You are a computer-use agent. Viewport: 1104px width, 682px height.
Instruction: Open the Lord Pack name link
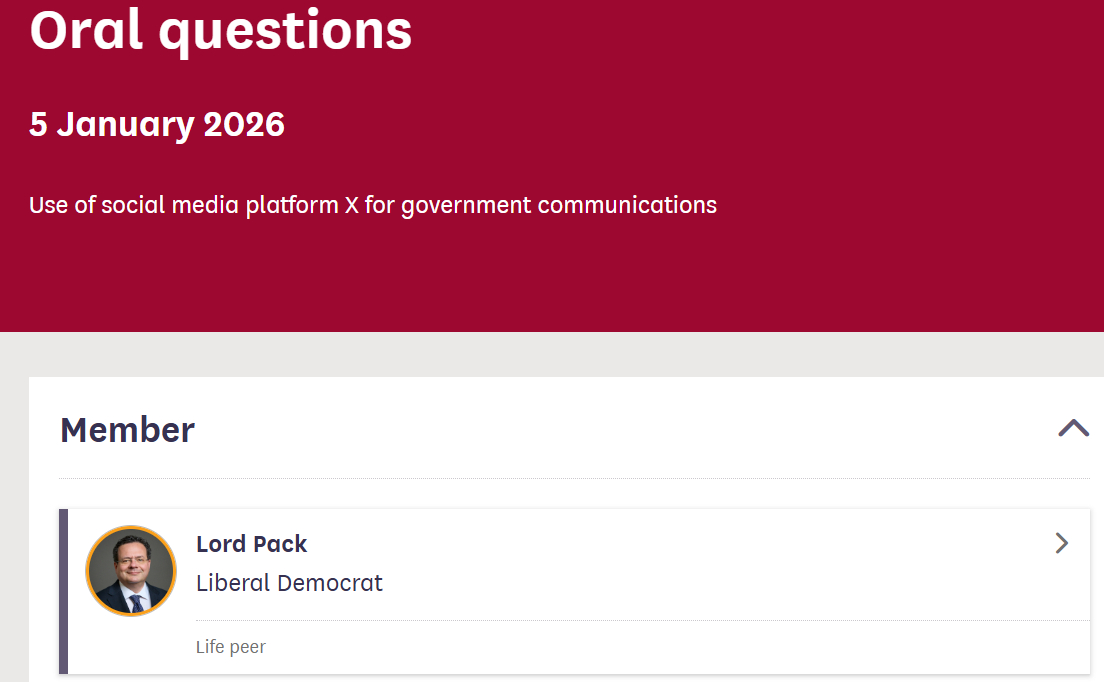coord(251,544)
